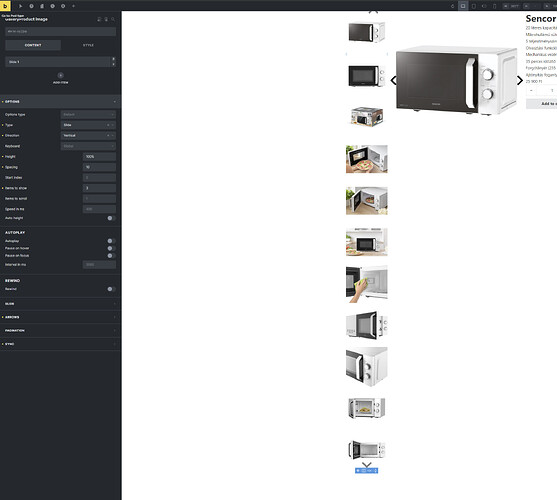Switch to the Content tab
The width and height of the screenshot is (557, 500).
click(33, 45)
